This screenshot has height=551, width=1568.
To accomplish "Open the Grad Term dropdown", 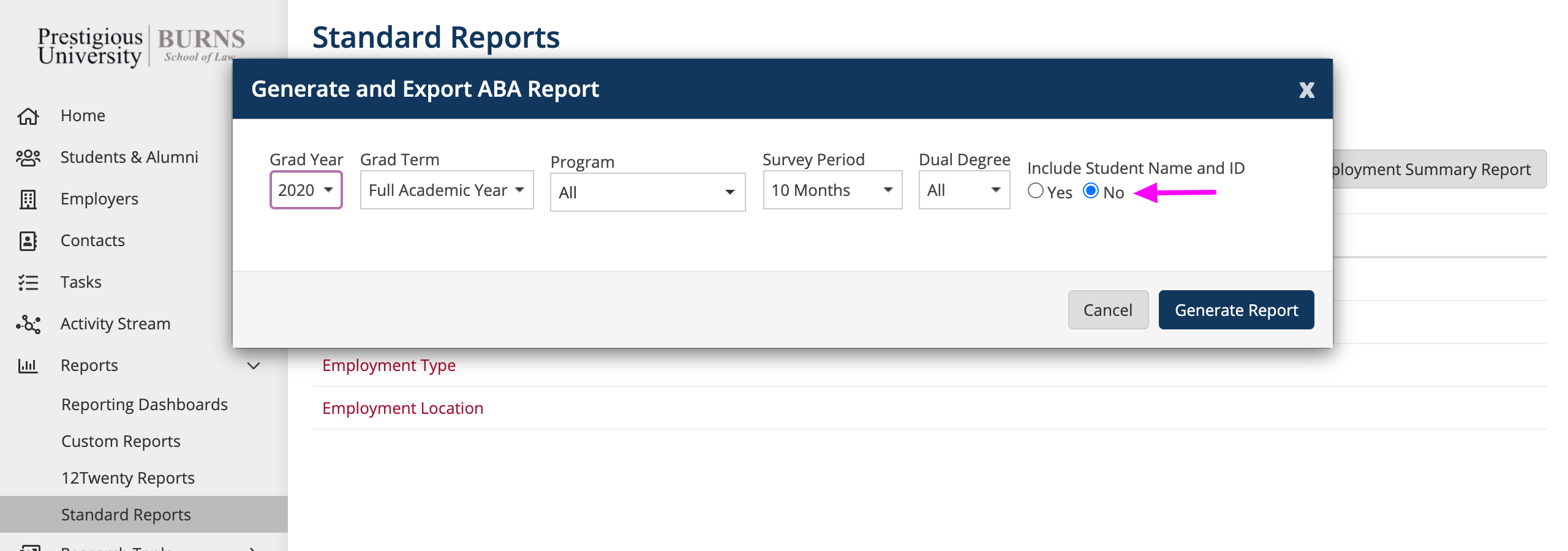I will 447,190.
